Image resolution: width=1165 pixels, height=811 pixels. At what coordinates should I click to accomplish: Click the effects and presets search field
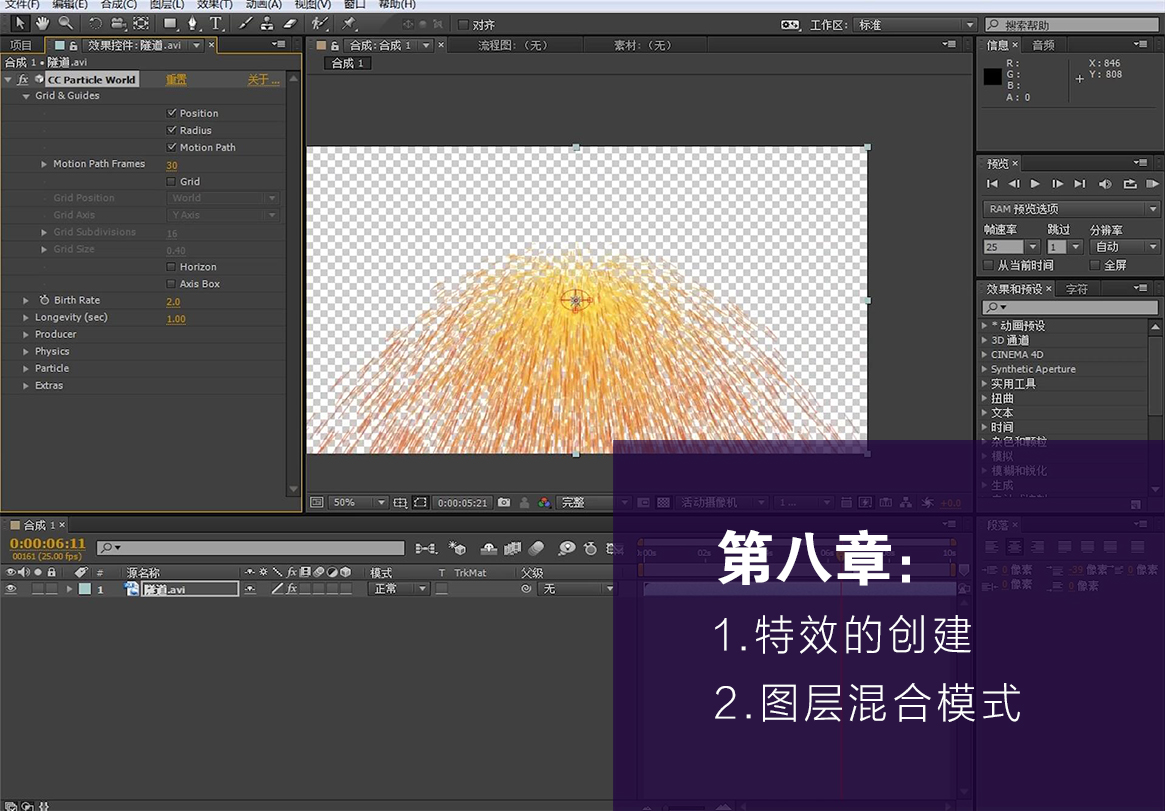(x=1071, y=307)
